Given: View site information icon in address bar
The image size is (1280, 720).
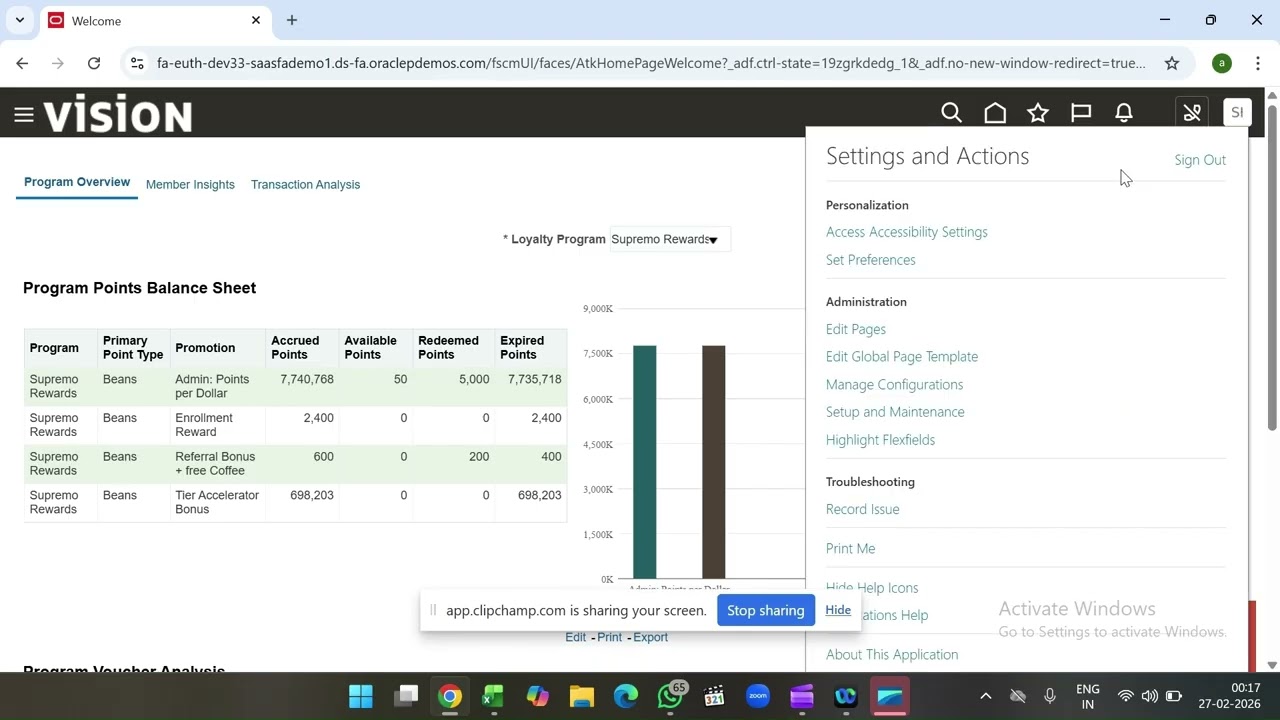Looking at the screenshot, I should tap(138, 63).
